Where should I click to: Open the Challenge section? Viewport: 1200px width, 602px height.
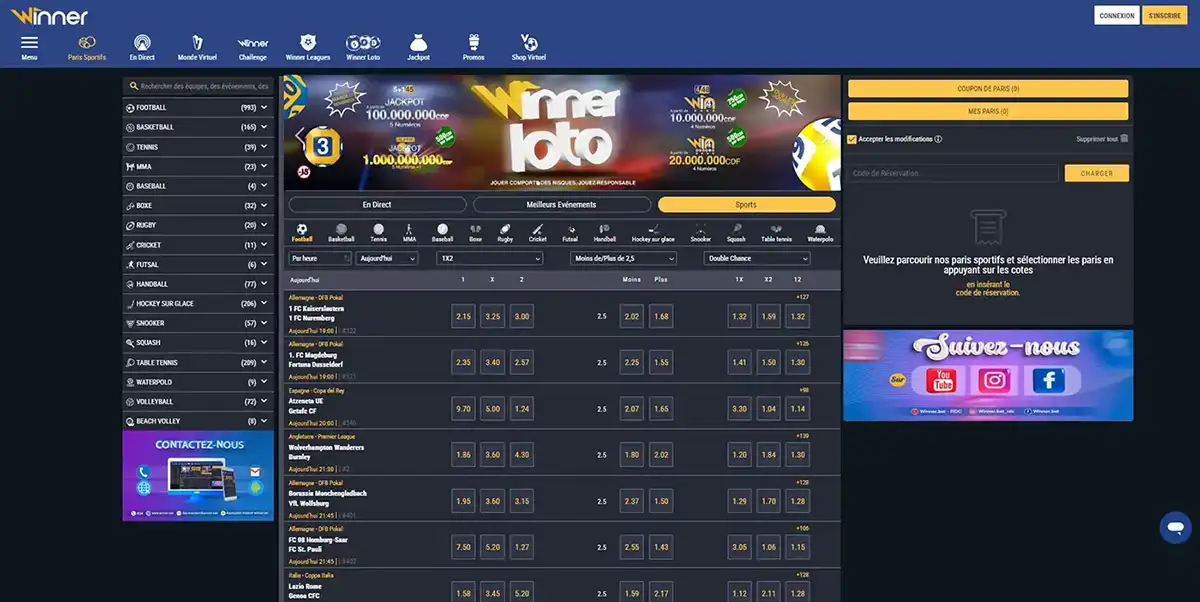(253, 46)
